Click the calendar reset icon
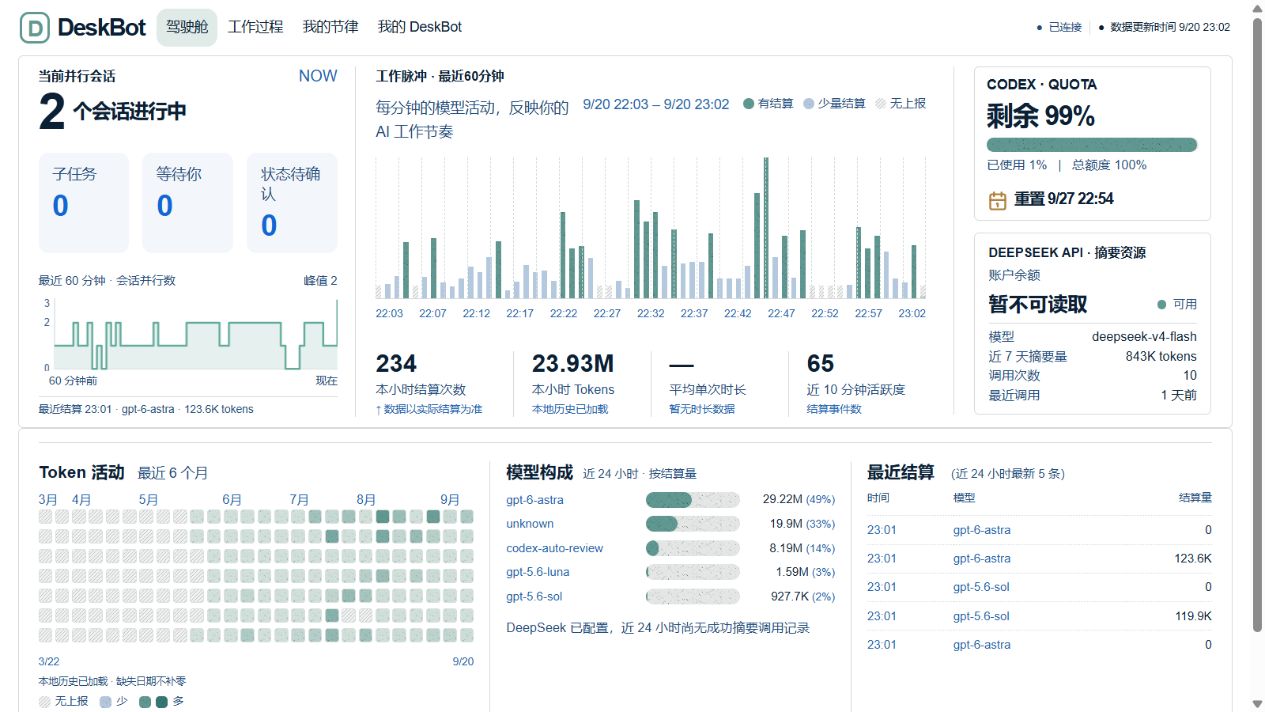This screenshot has height=712, width=1265. pyautogui.click(x=998, y=200)
